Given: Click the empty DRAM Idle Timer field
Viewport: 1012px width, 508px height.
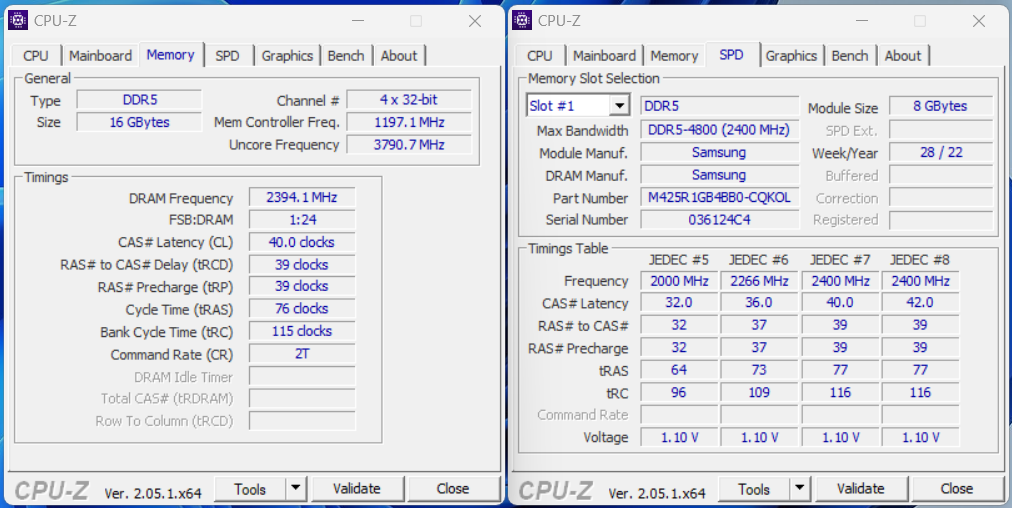Looking at the screenshot, I should click(302, 376).
